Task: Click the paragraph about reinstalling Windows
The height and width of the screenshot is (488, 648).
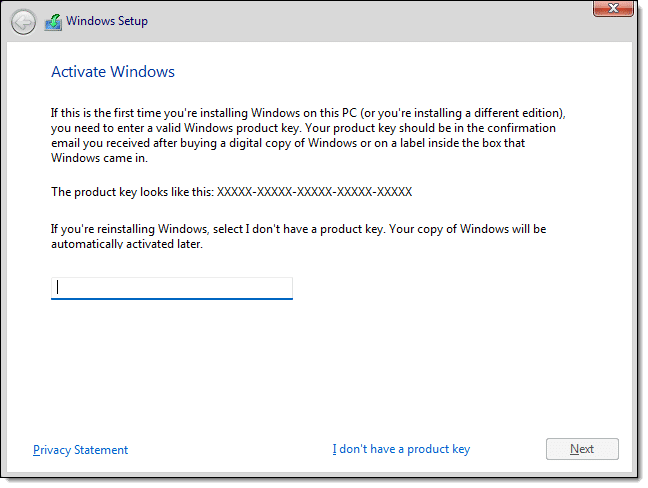Action: coord(298,236)
